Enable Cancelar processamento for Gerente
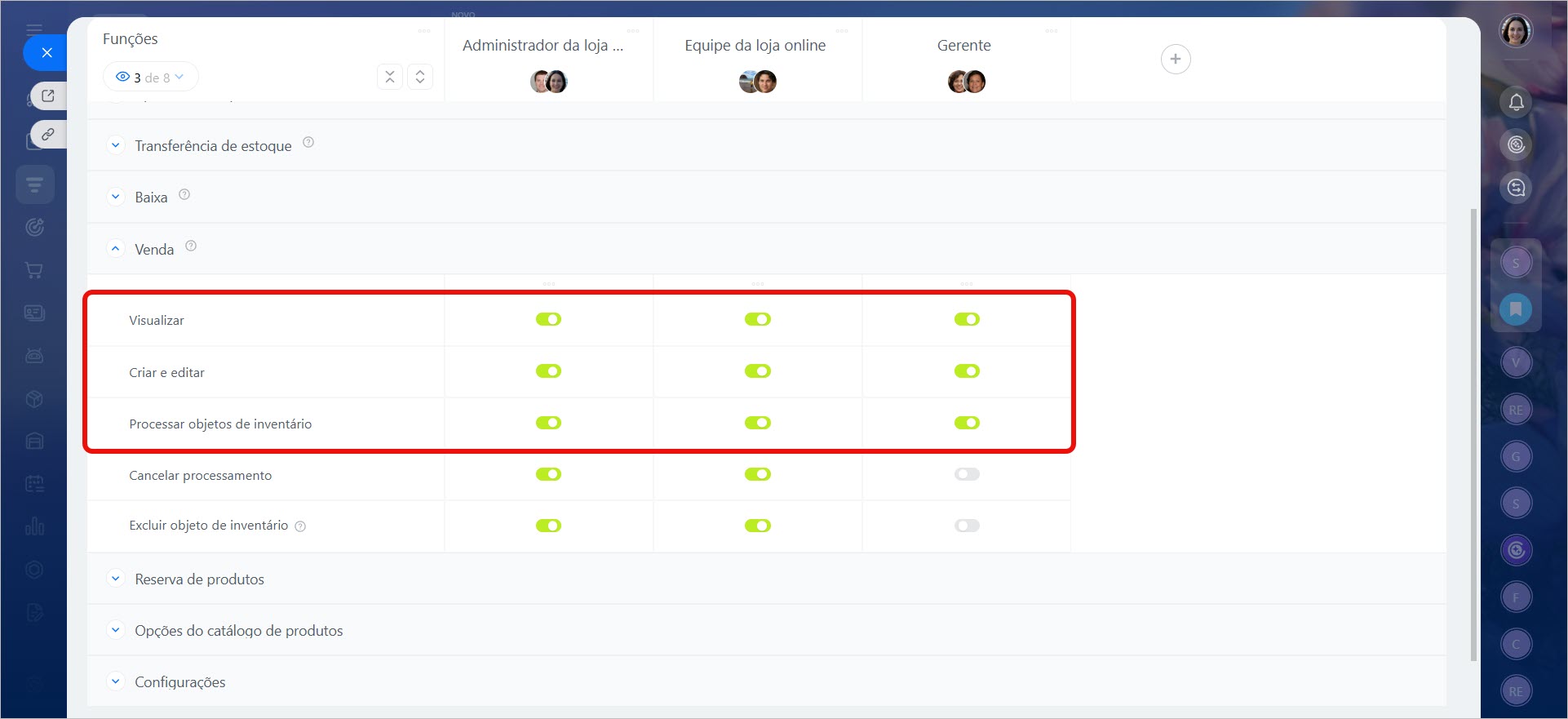This screenshot has width=1568, height=719. coord(967,474)
